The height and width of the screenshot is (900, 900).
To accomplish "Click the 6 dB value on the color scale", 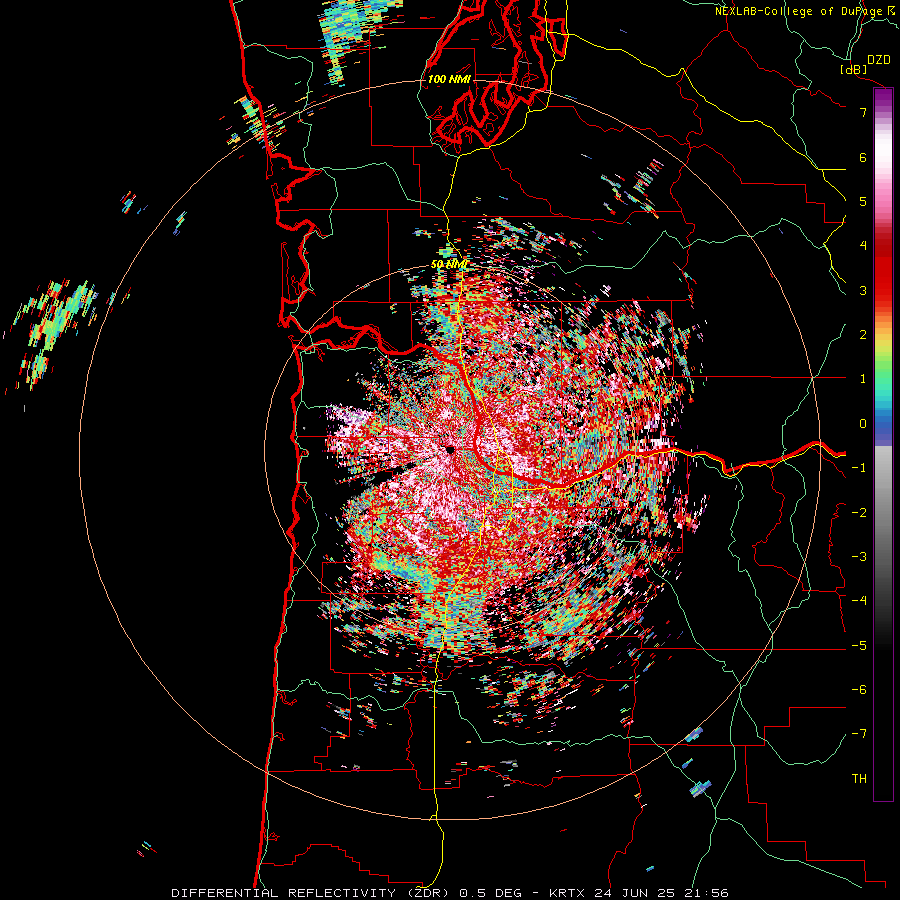I will [x=863, y=157].
